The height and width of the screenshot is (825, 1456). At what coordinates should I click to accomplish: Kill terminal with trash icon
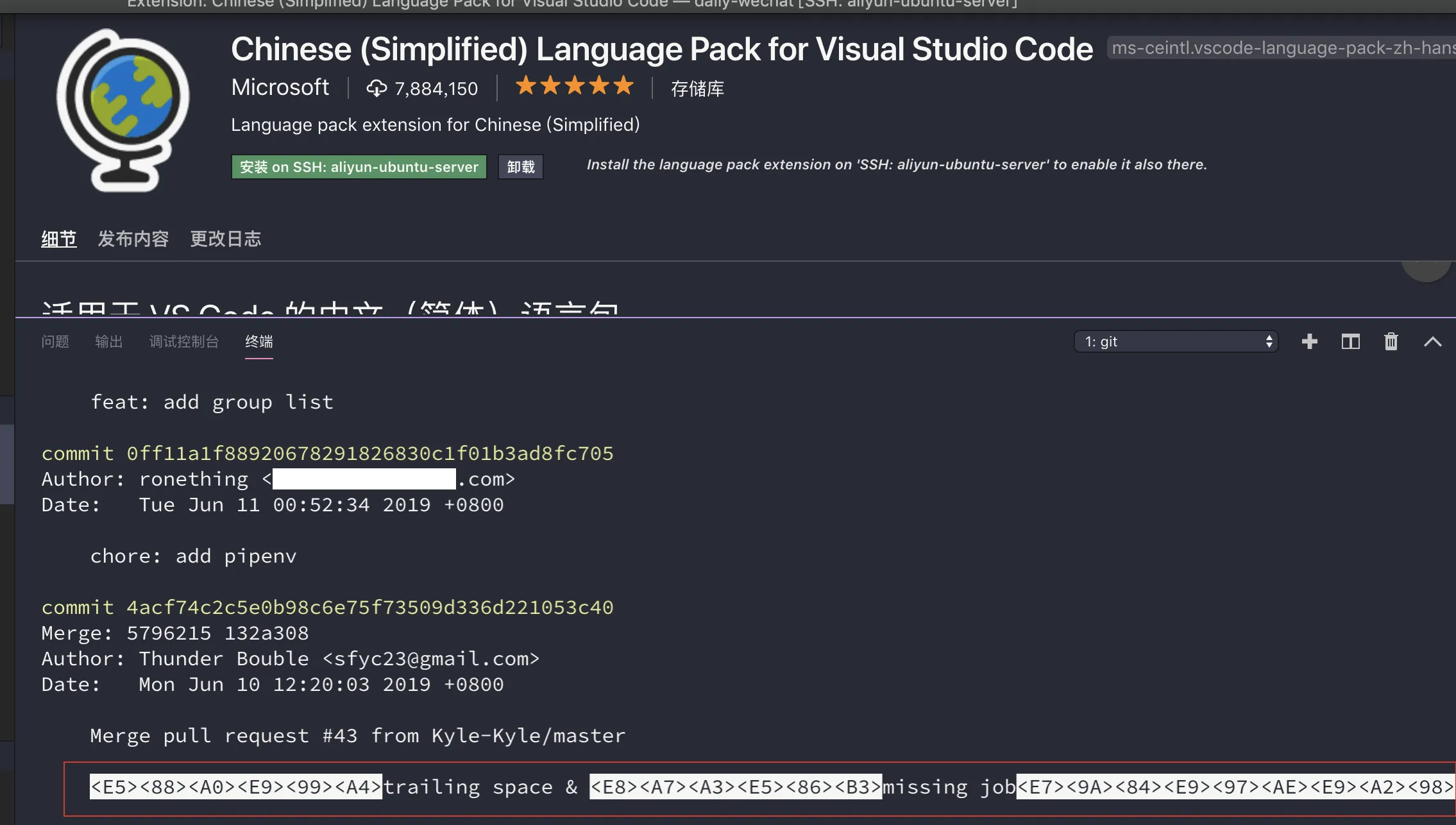point(1391,341)
